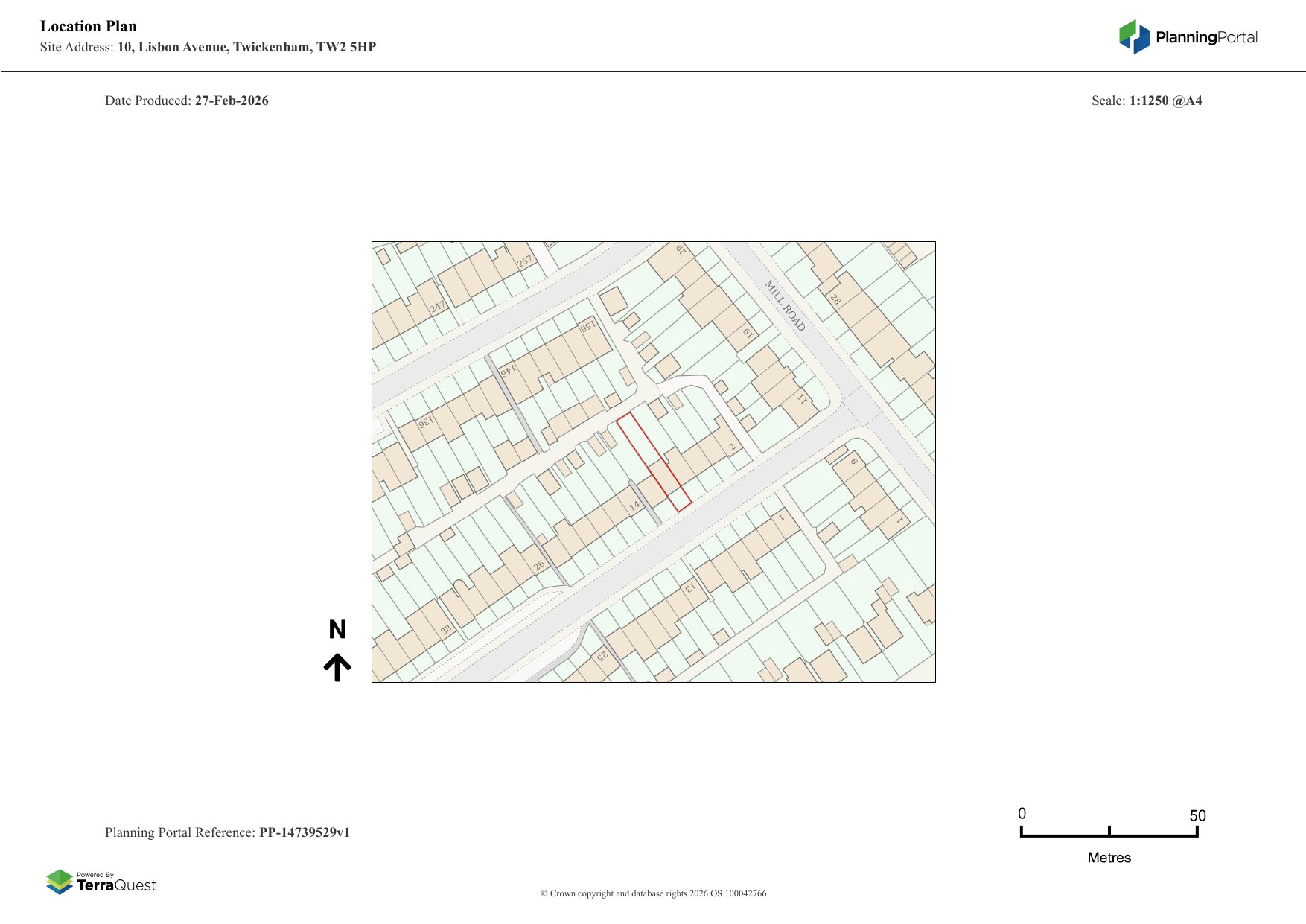Click the TerraQuest layered logo icon
This screenshot has width=1306, height=924.
[x=60, y=882]
